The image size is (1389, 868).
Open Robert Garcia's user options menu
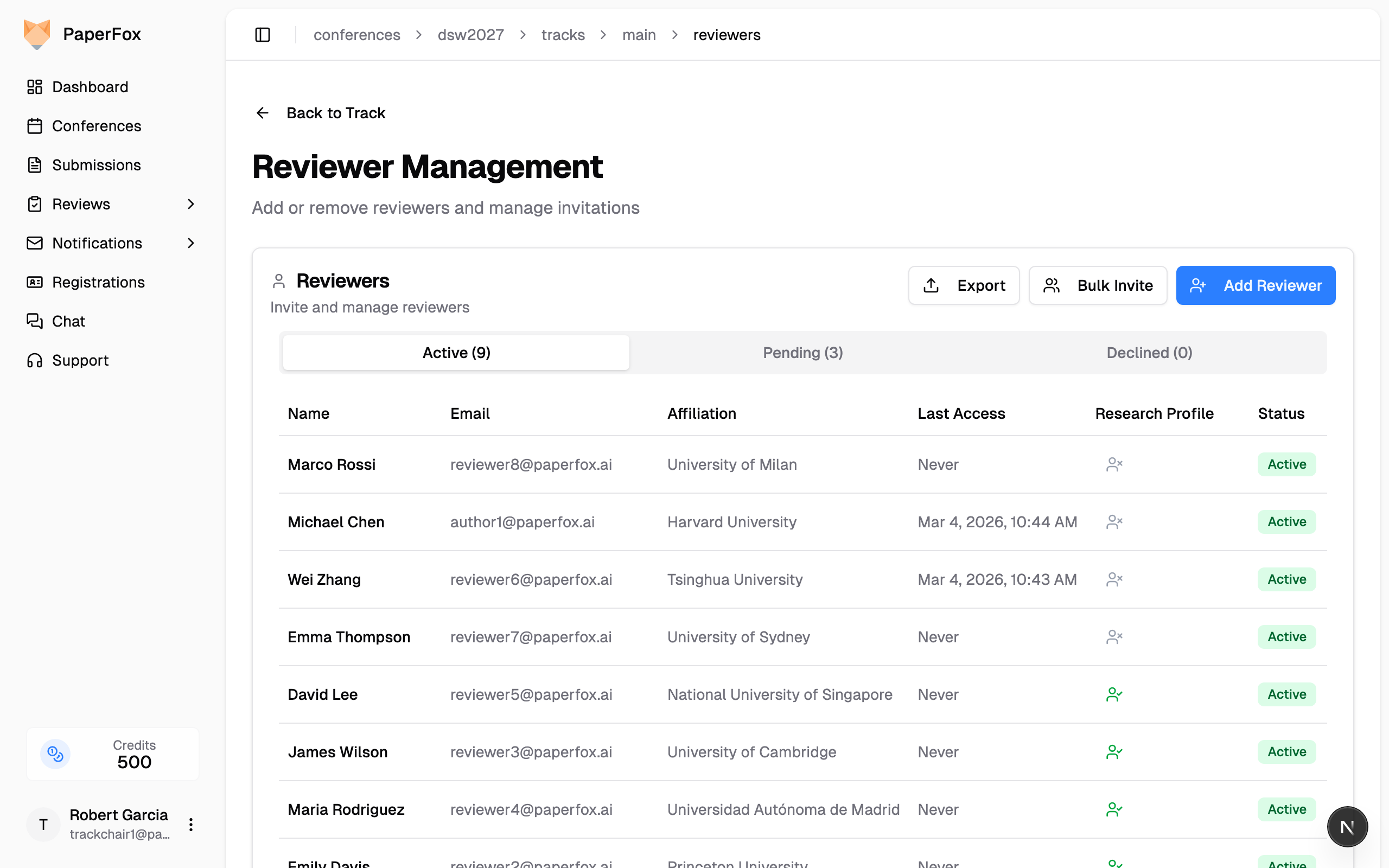[190, 825]
